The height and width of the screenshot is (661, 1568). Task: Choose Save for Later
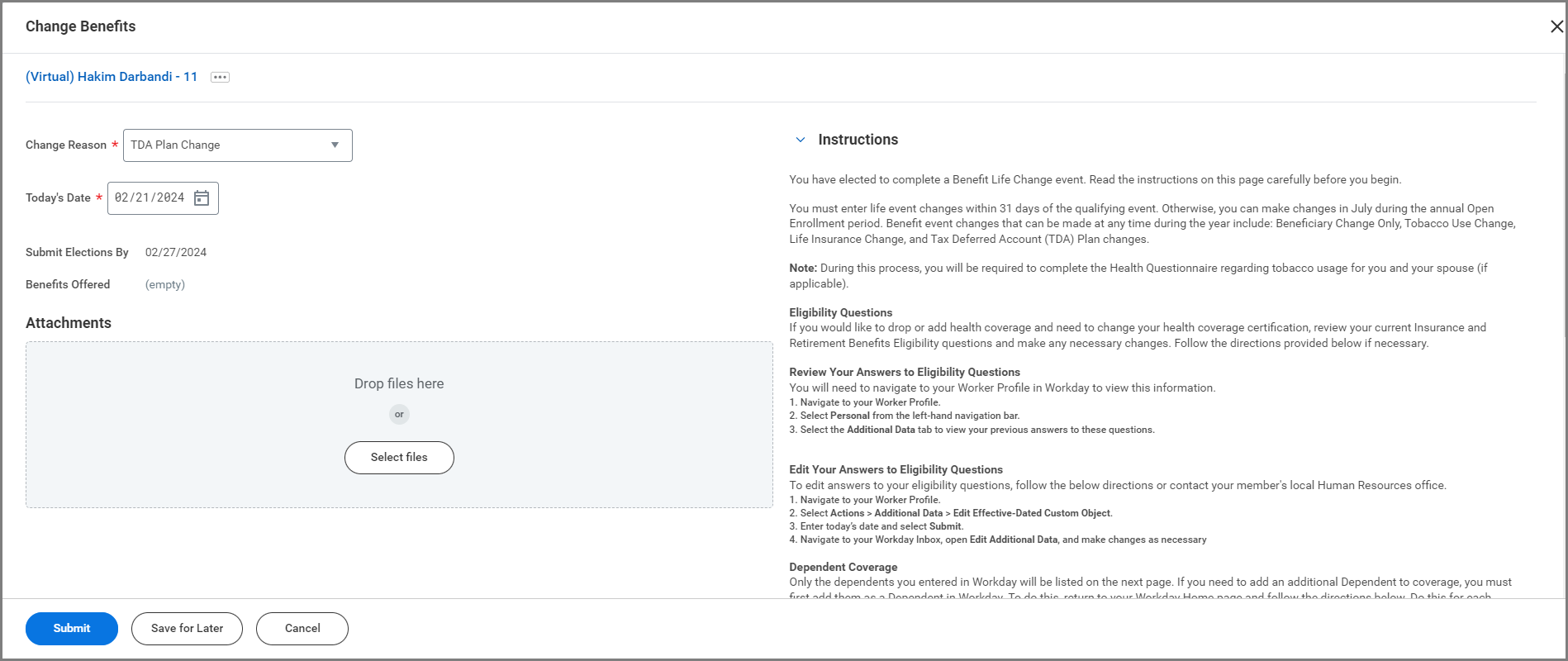[x=187, y=629]
